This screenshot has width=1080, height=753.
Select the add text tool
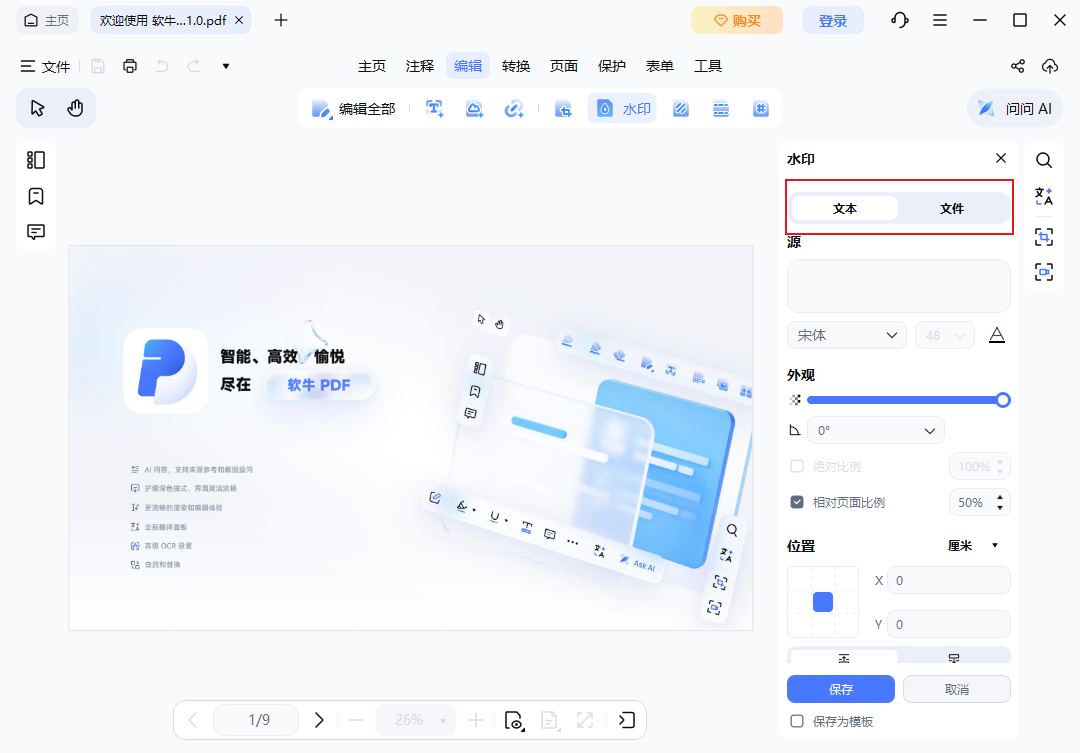click(435, 108)
